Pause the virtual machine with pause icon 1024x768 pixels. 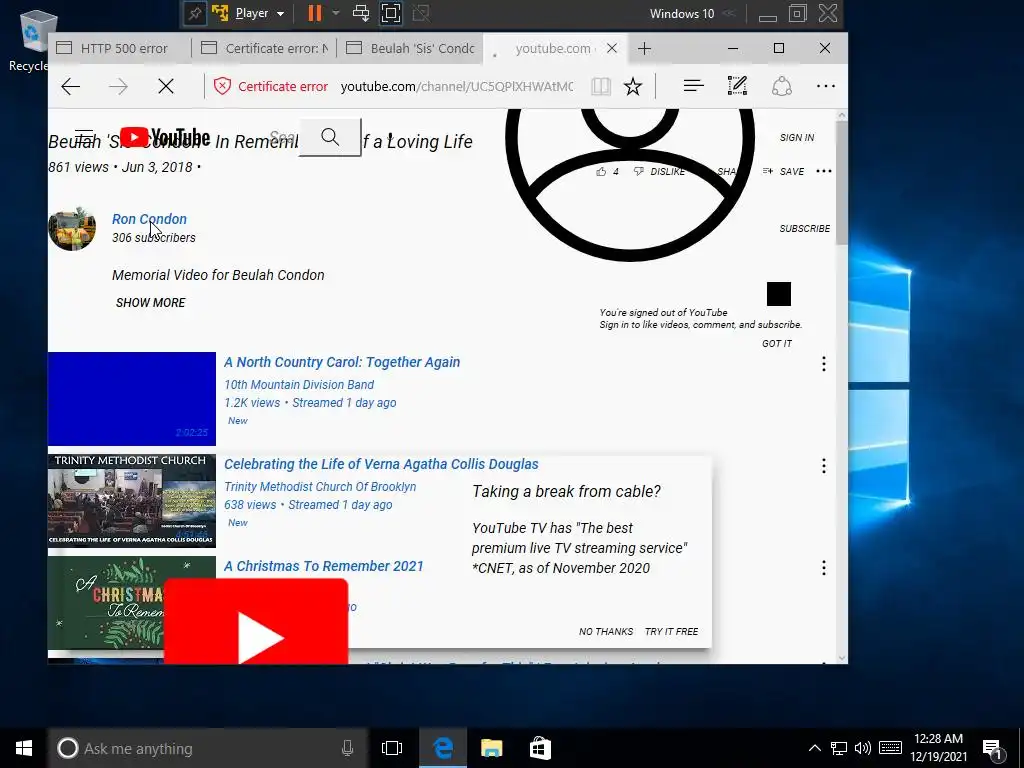pos(315,13)
